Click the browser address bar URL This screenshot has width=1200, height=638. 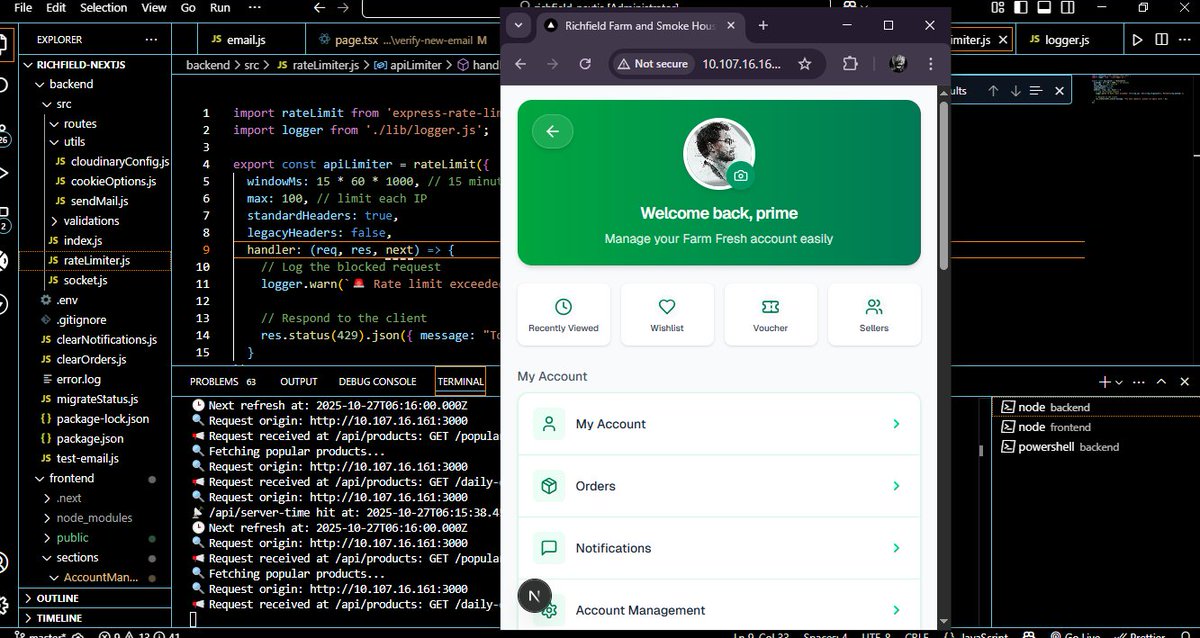tap(741, 64)
